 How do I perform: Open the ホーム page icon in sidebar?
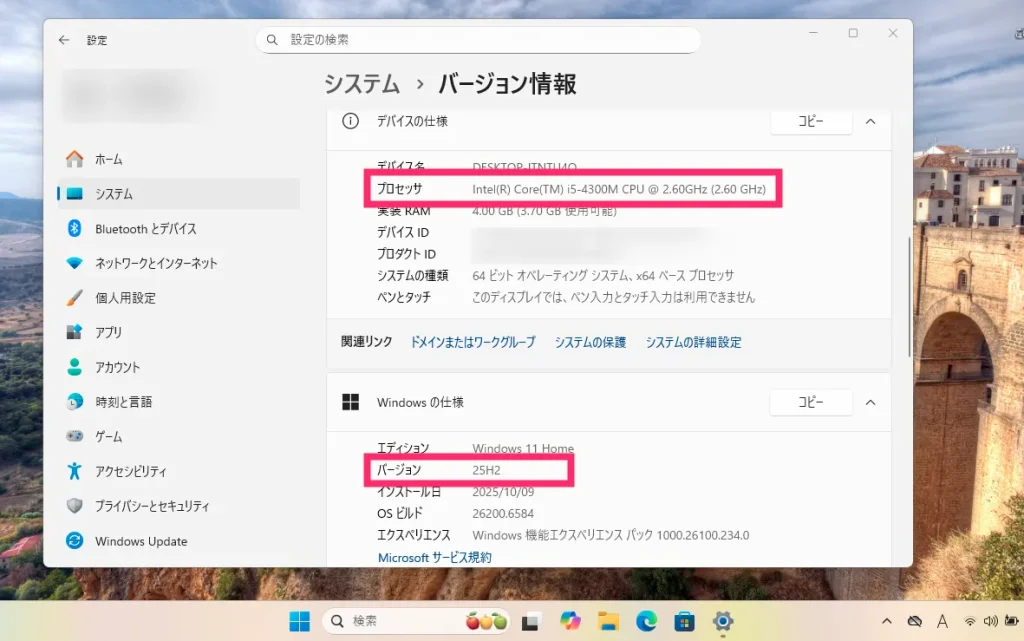75,159
